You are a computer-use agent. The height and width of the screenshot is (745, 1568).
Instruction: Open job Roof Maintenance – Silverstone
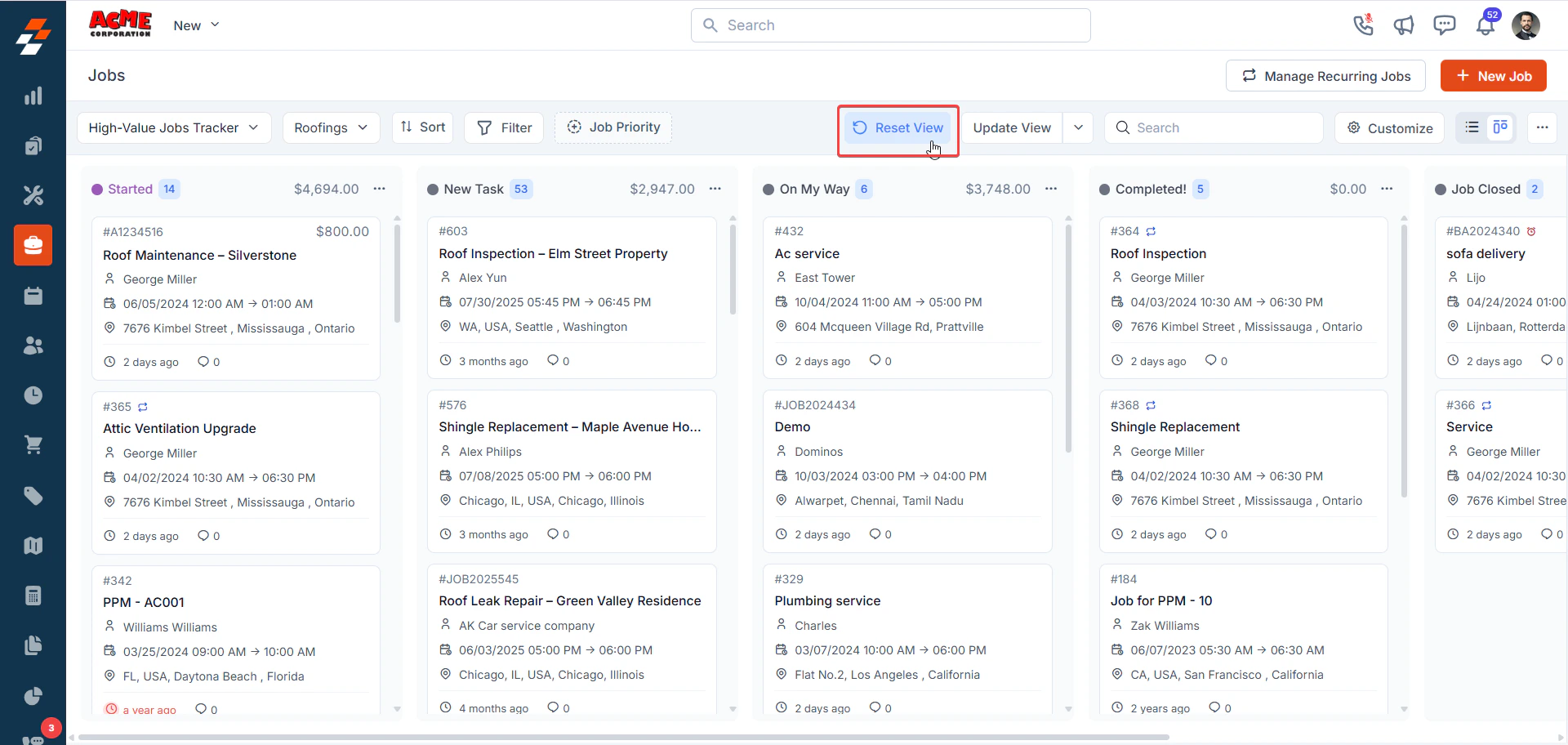pos(199,256)
